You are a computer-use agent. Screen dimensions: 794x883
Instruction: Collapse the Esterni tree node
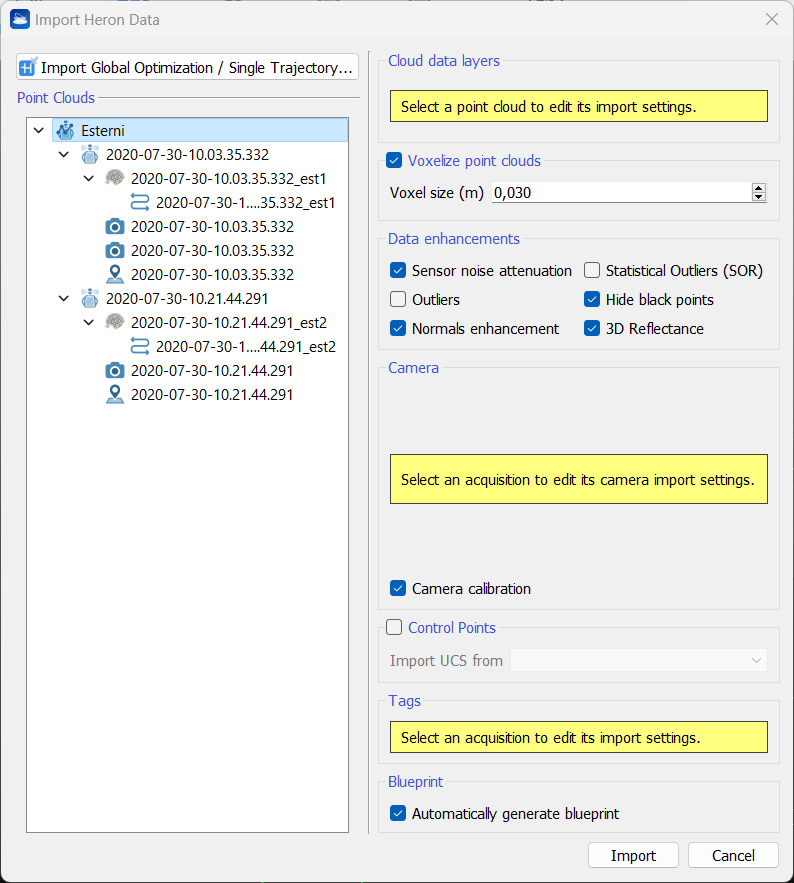click(x=39, y=131)
